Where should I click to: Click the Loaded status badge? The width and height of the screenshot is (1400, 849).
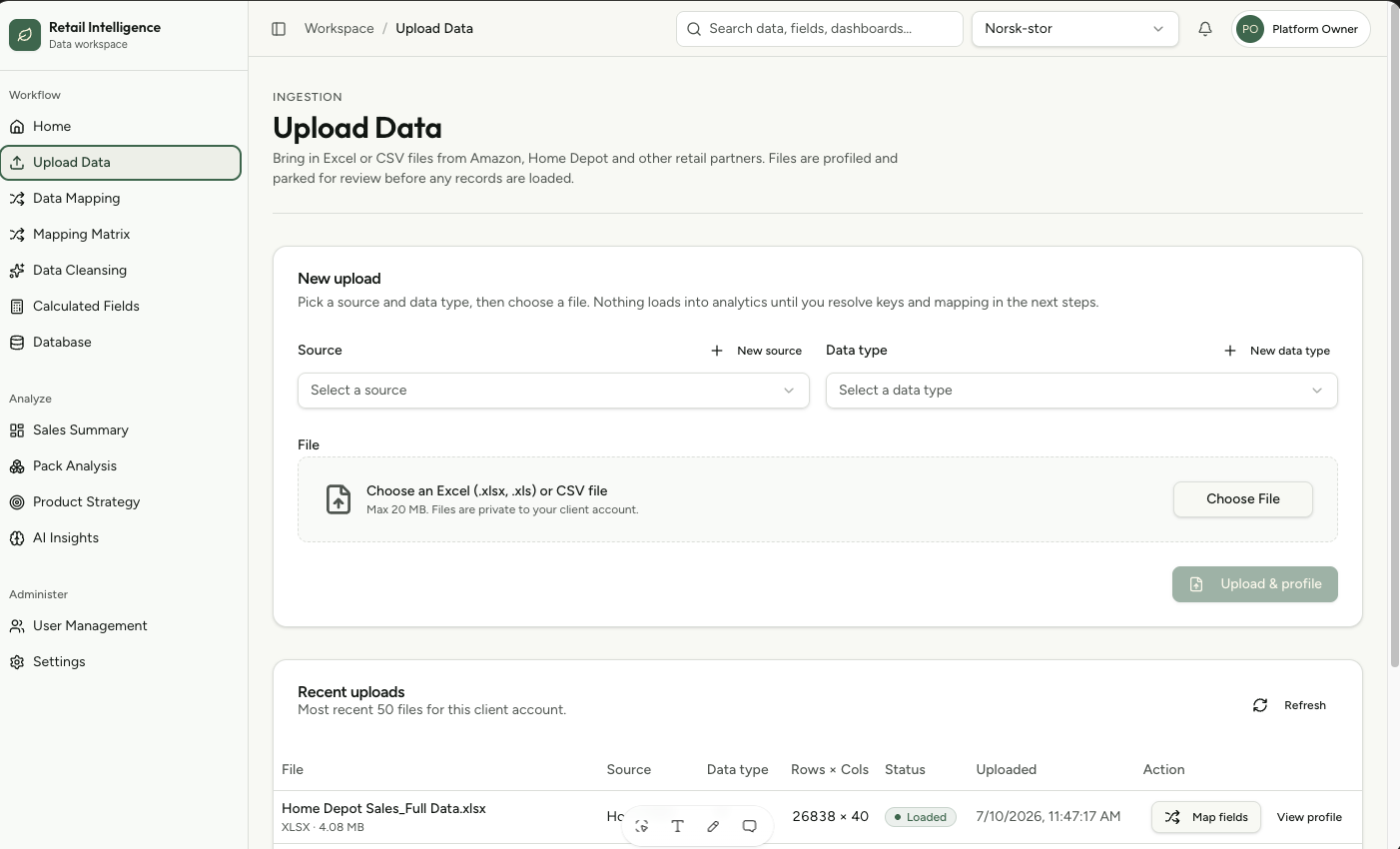tap(921, 817)
